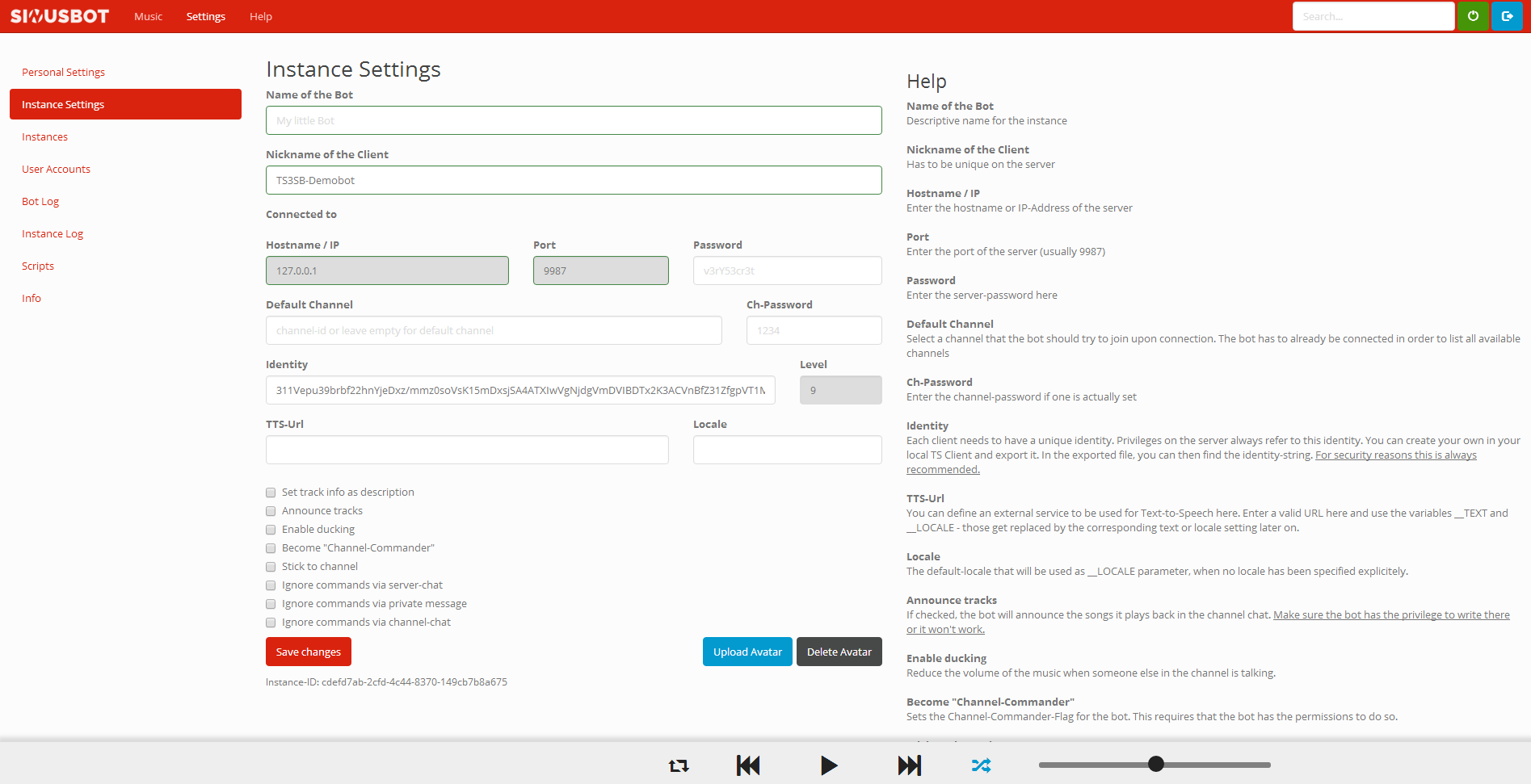Viewport: 1531px width, 784px height.
Task: Click the Locale field
Action: pyautogui.click(x=788, y=450)
